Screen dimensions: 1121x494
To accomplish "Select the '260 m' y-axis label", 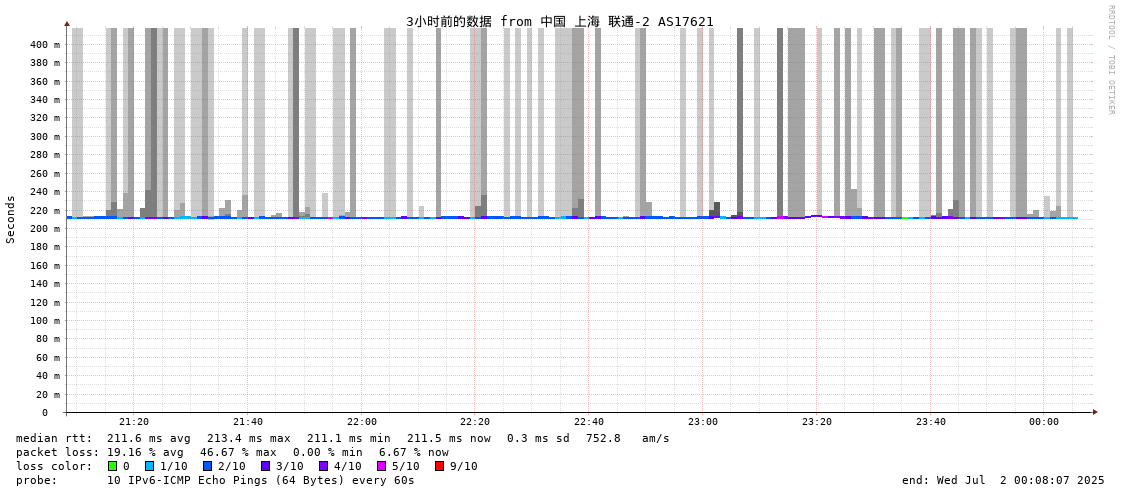I will pos(44,174).
